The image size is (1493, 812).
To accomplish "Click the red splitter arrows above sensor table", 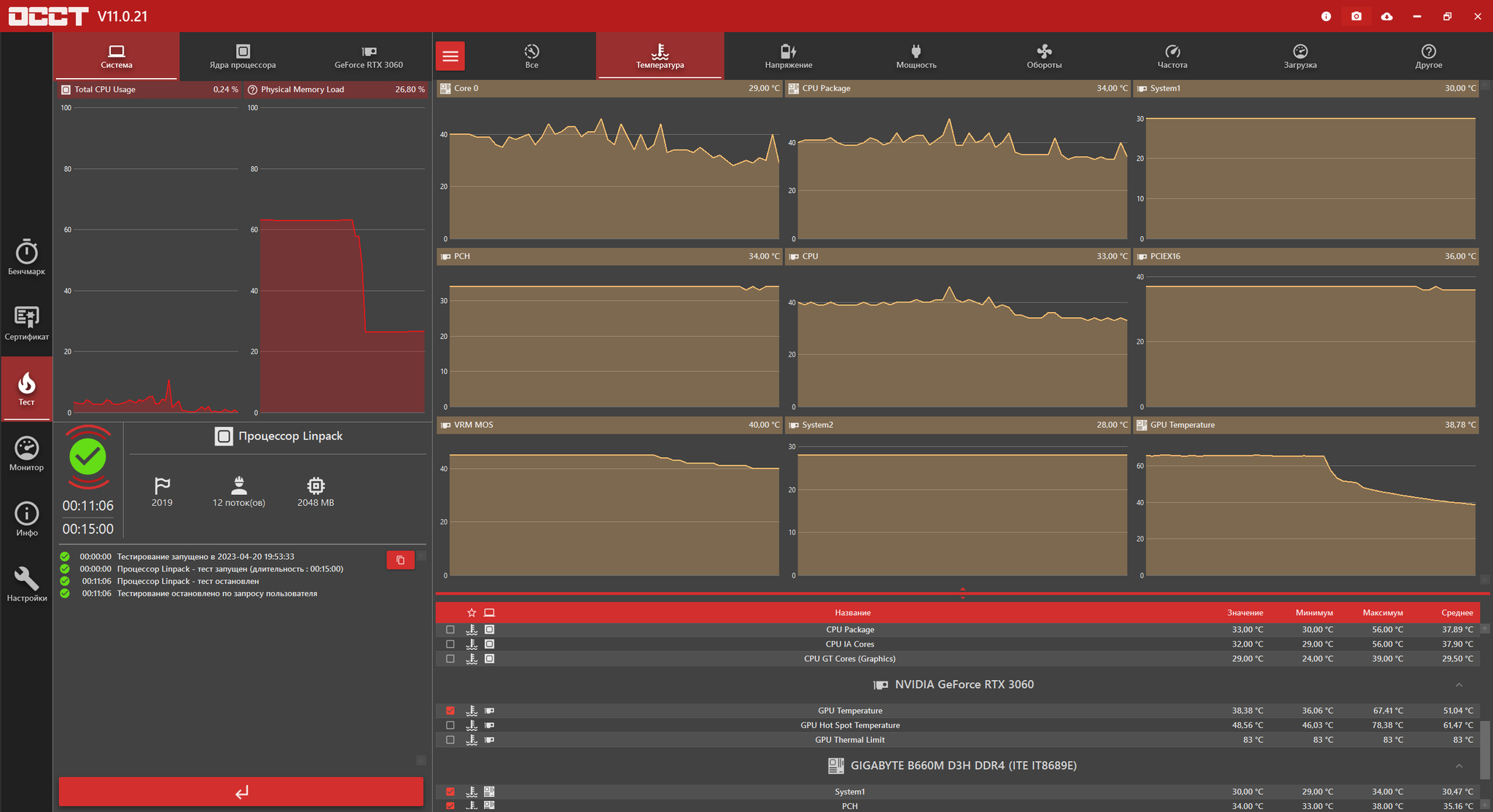I will tap(962, 593).
